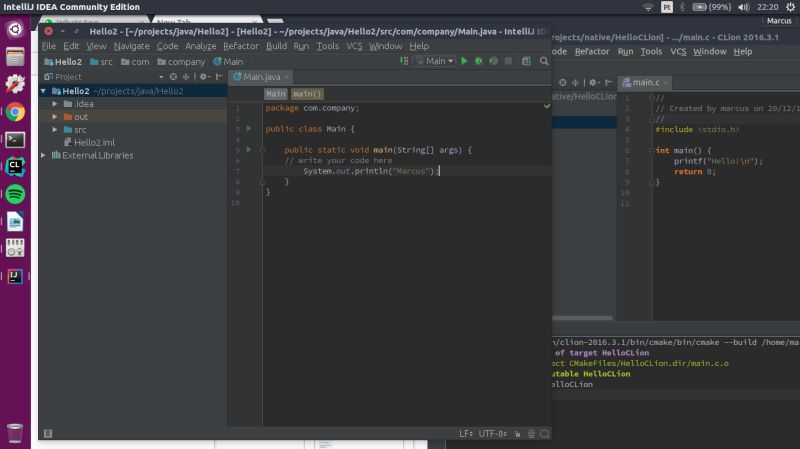Click the Main structure breadcrumb above the editor
The image size is (800, 449).
276,94
